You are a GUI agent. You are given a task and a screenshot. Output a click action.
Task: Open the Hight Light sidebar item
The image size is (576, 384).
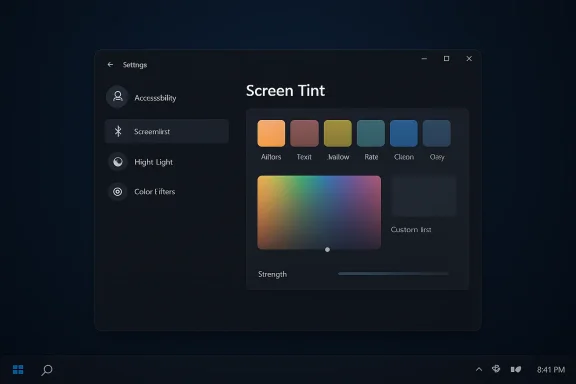(x=153, y=162)
